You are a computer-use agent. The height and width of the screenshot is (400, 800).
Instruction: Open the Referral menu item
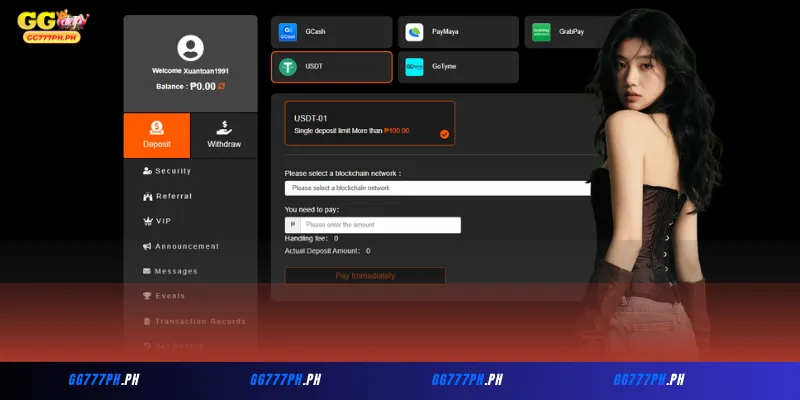(167, 196)
